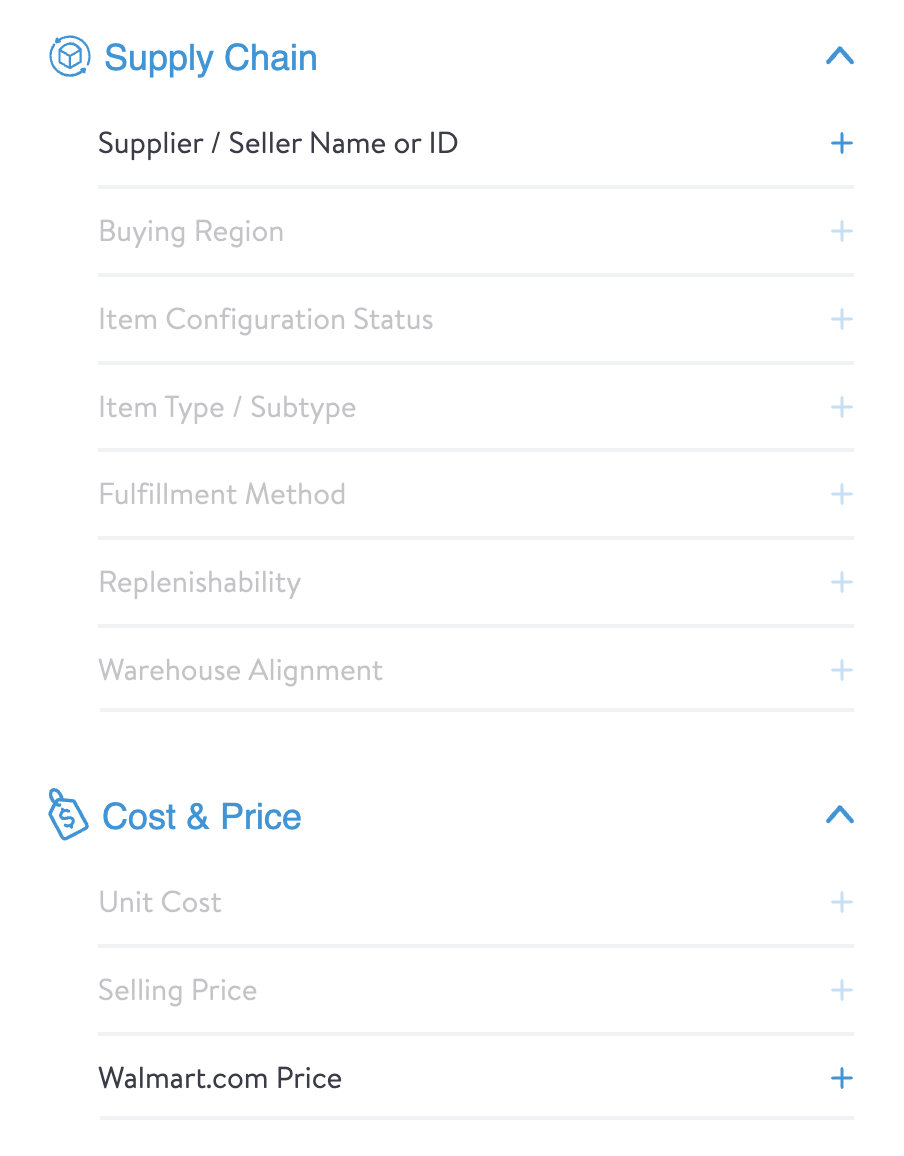Screen dimensions: 904x1156
Task: Click the Fulfillment Method label
Action: coord(222,494)
